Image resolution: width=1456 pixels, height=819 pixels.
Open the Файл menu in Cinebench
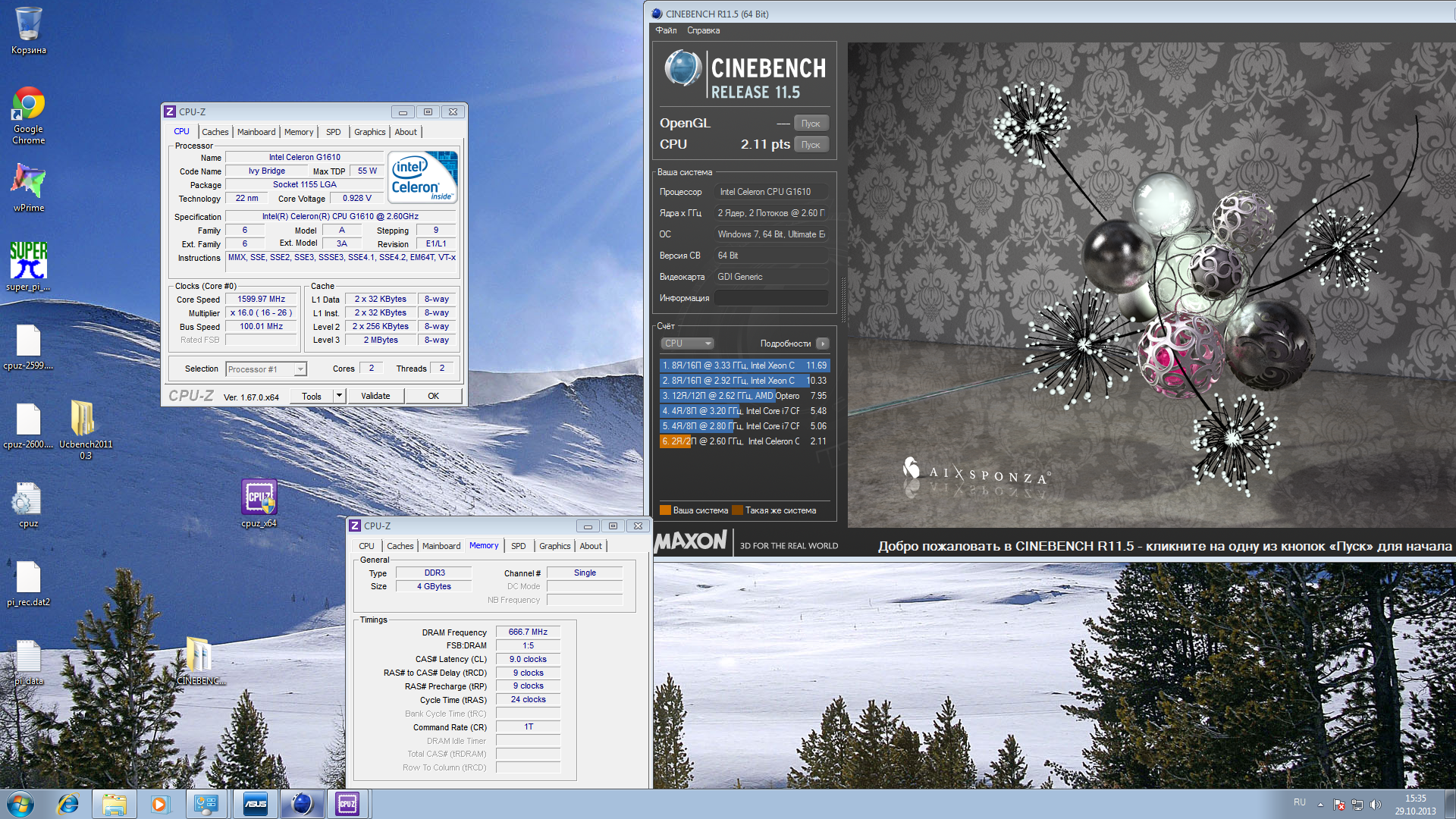pyautogui.click(x=667, y=30)
